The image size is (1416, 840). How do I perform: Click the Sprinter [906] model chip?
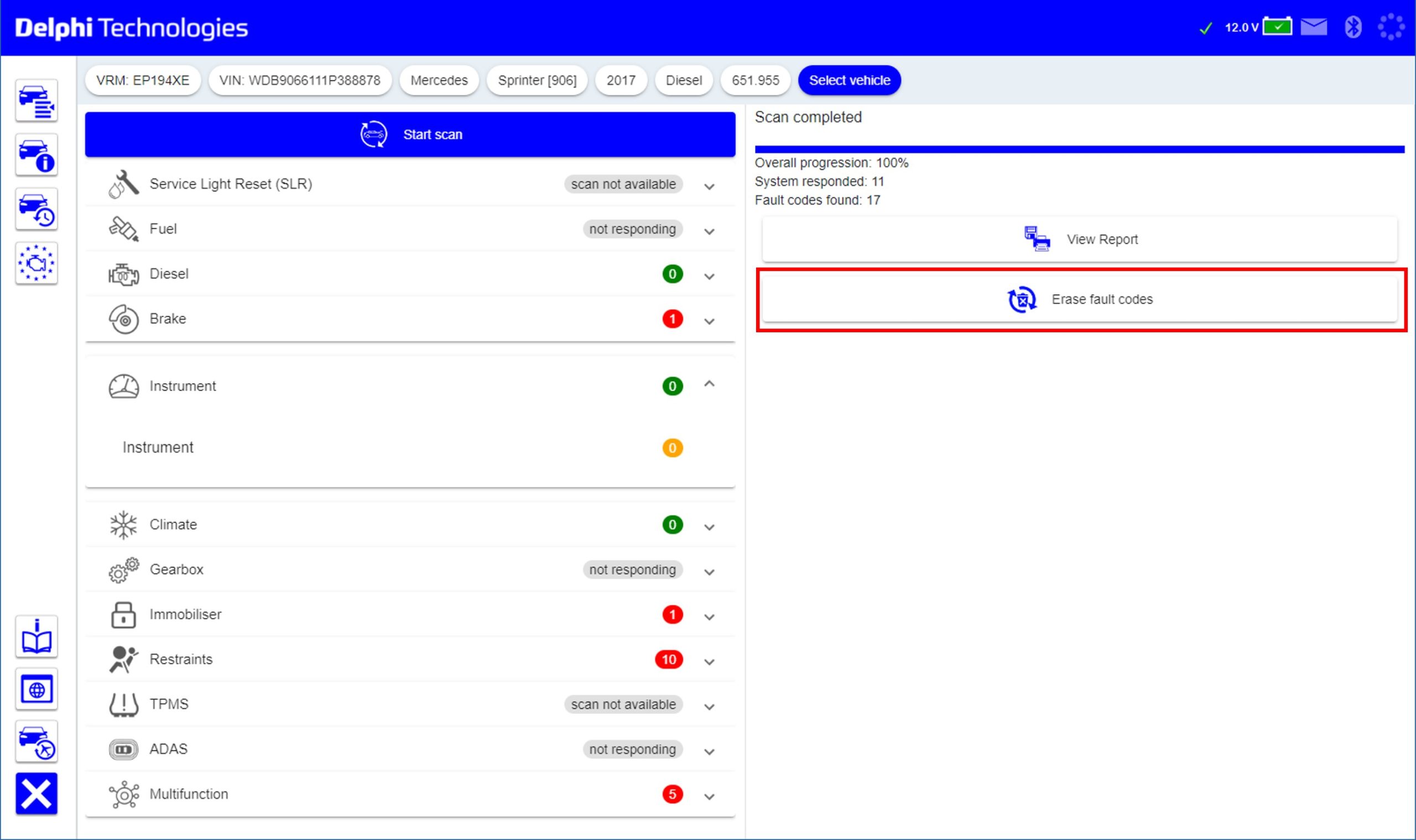point(537,80)
